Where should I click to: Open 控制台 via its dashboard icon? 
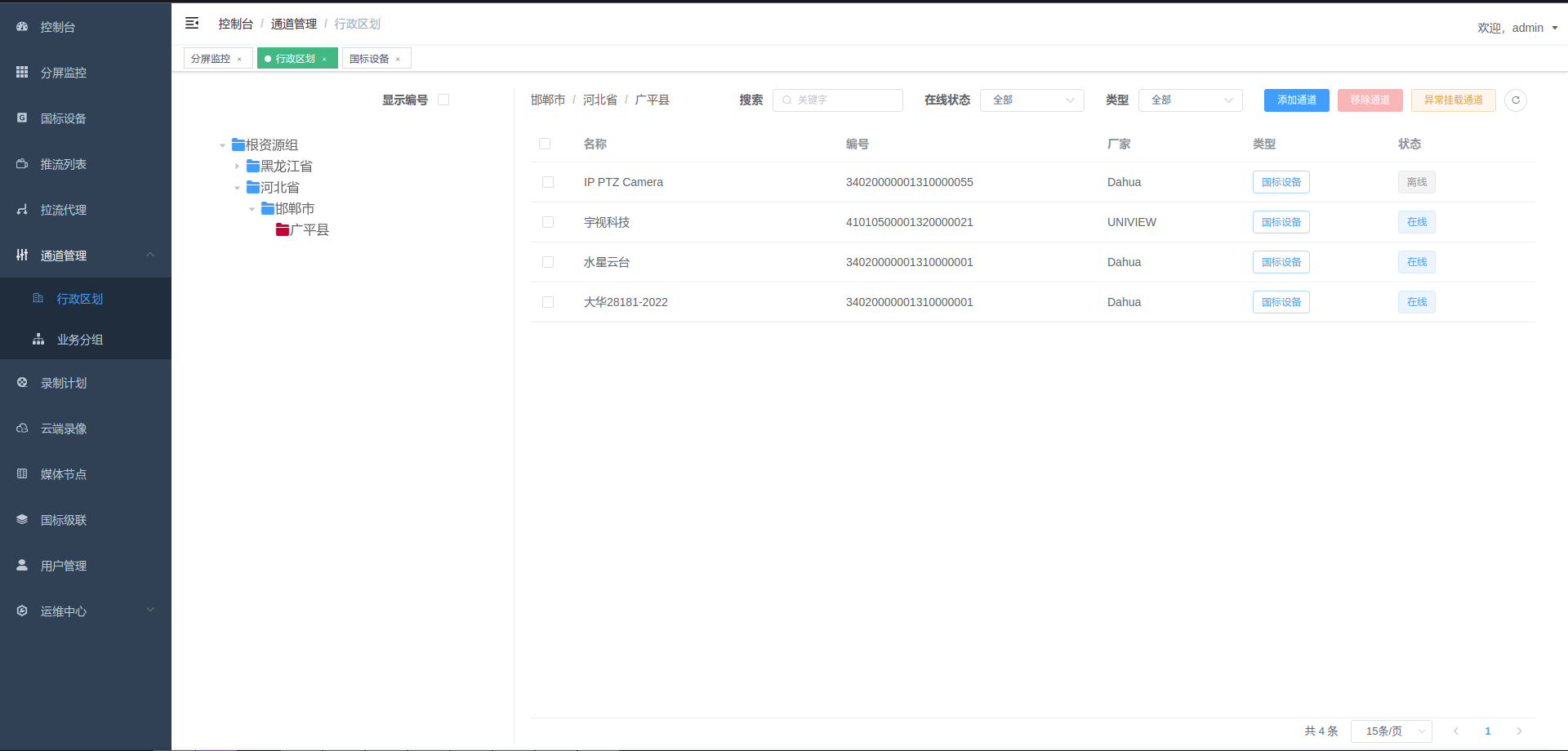22,27
